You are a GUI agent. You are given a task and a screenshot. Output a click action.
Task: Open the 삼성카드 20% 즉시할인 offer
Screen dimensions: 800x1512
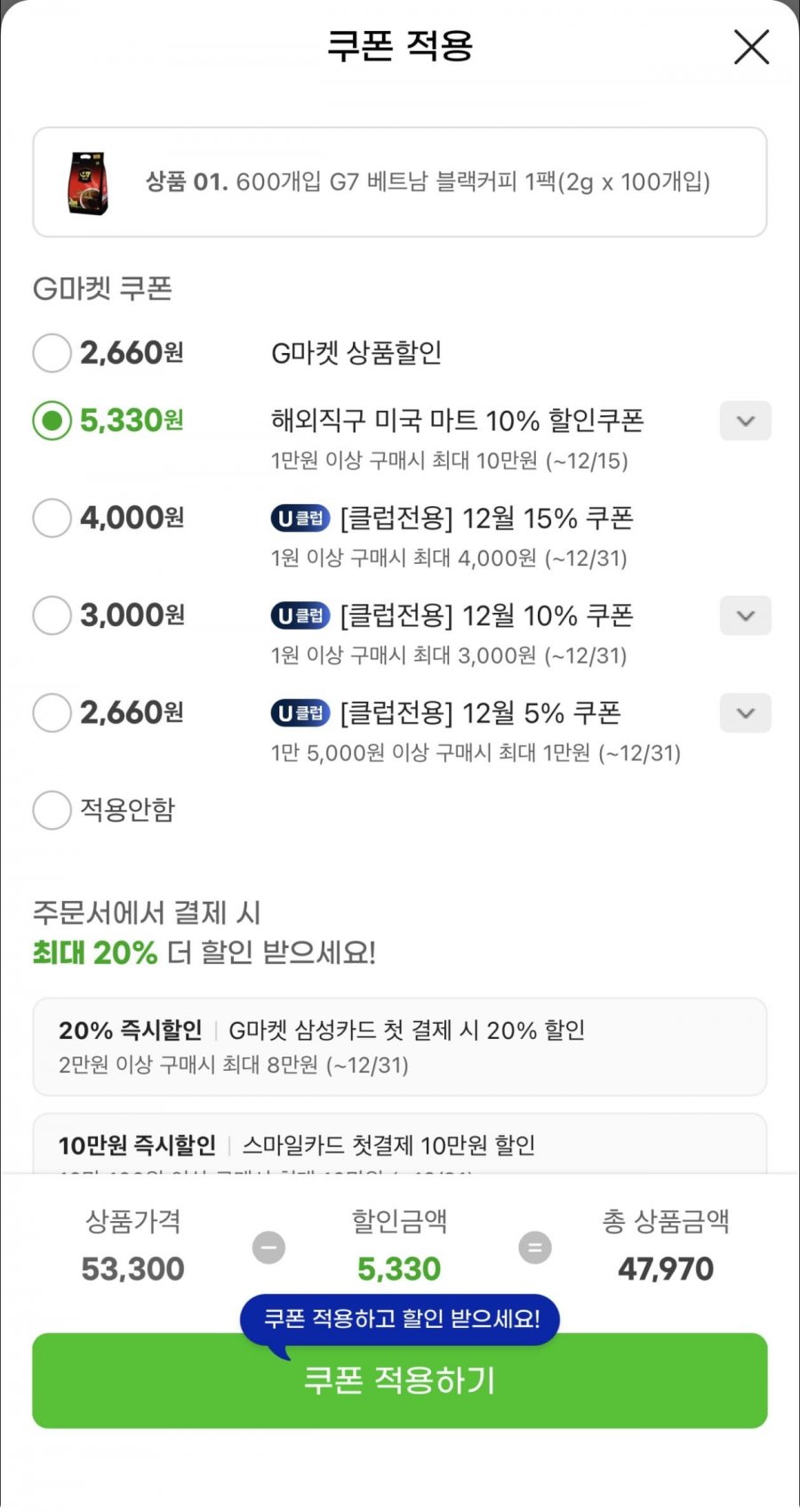click(x=400, y=1046)
